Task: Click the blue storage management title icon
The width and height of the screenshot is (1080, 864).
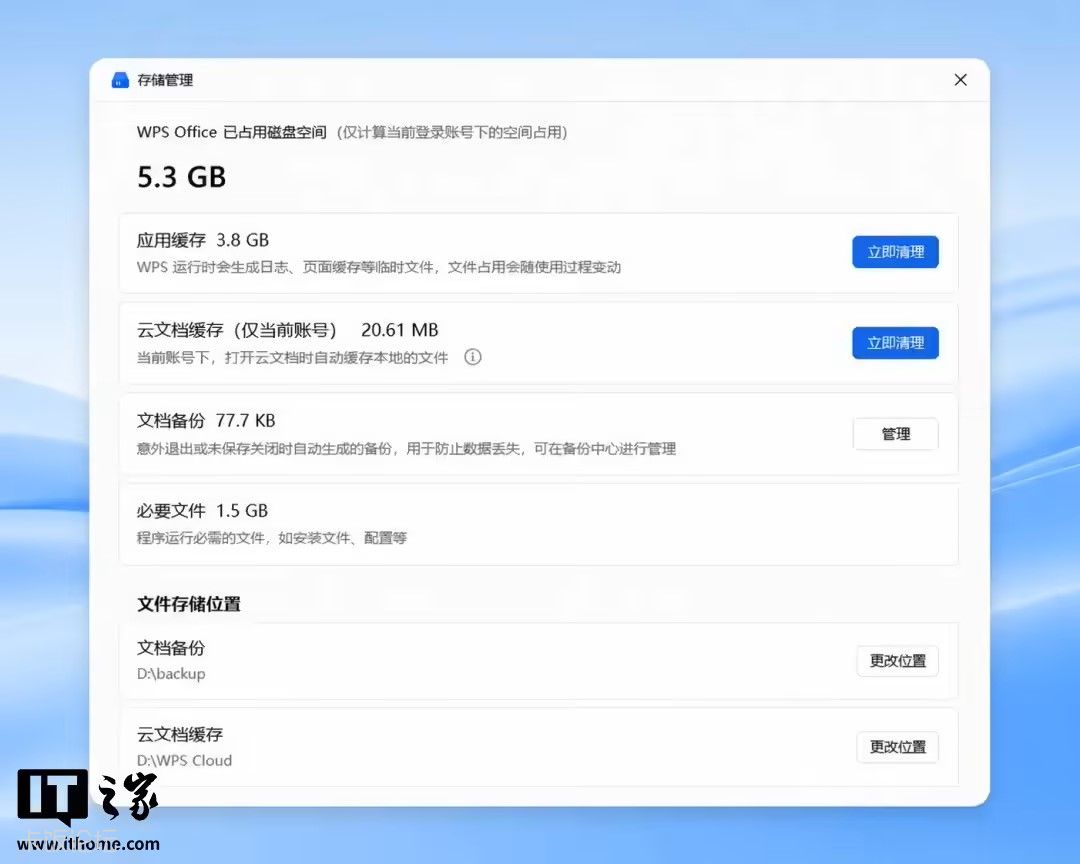Action: pyautogui.click(x=120, y=80)
